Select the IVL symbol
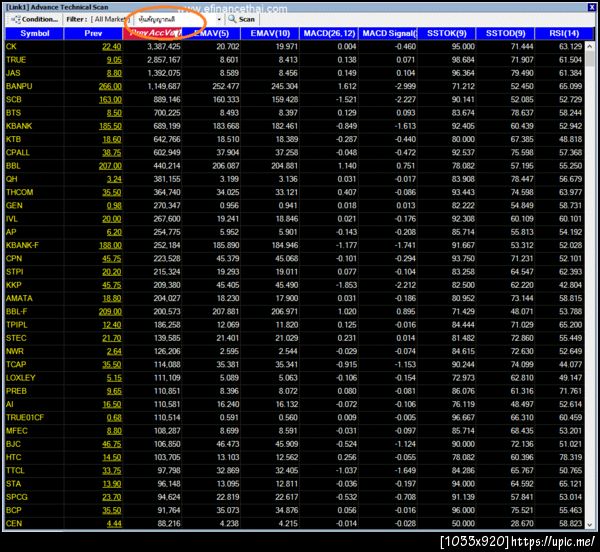 [12, 219]
